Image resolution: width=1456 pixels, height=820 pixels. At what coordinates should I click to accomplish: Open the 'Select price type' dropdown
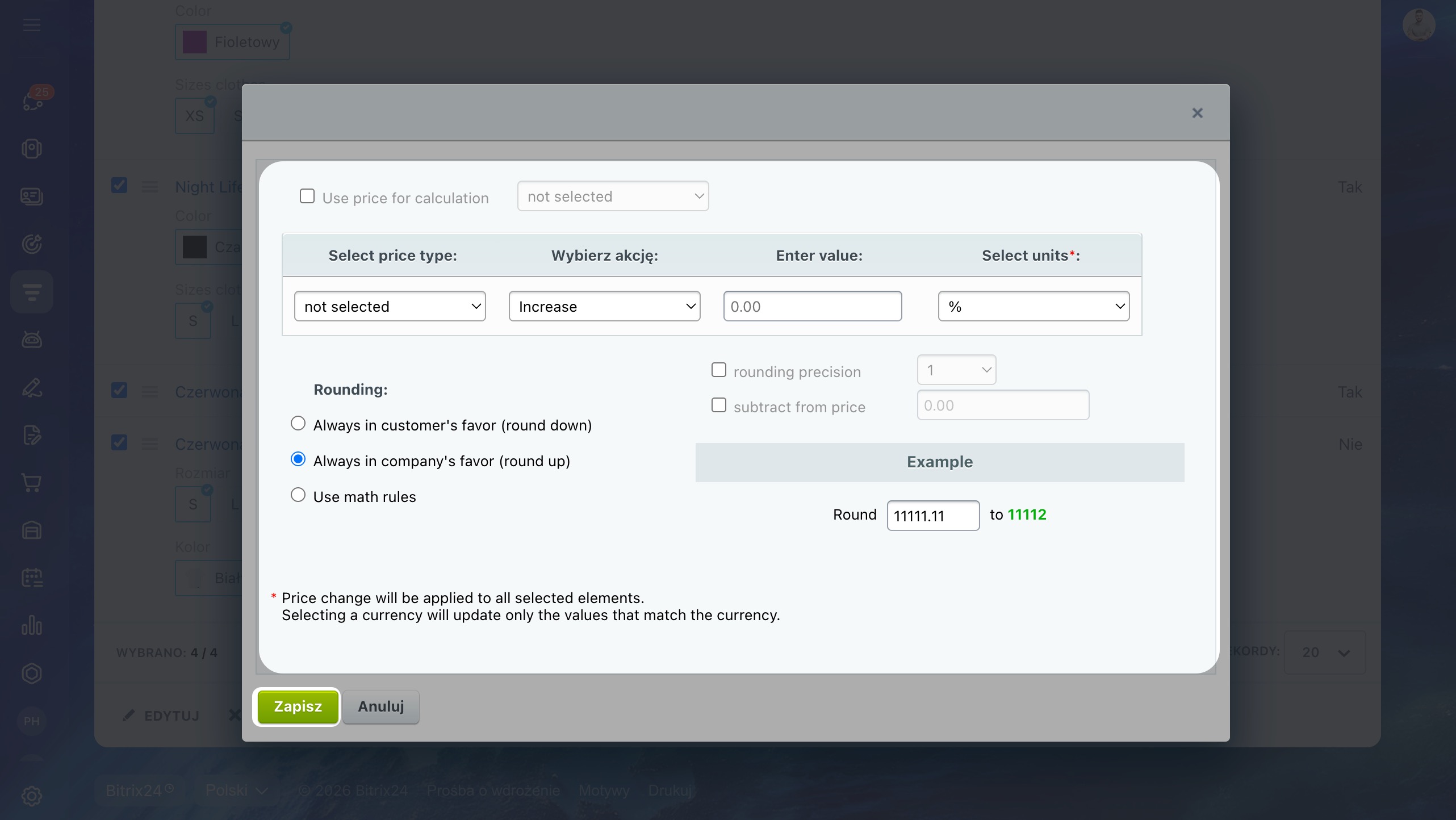click(x=390, y=307)
